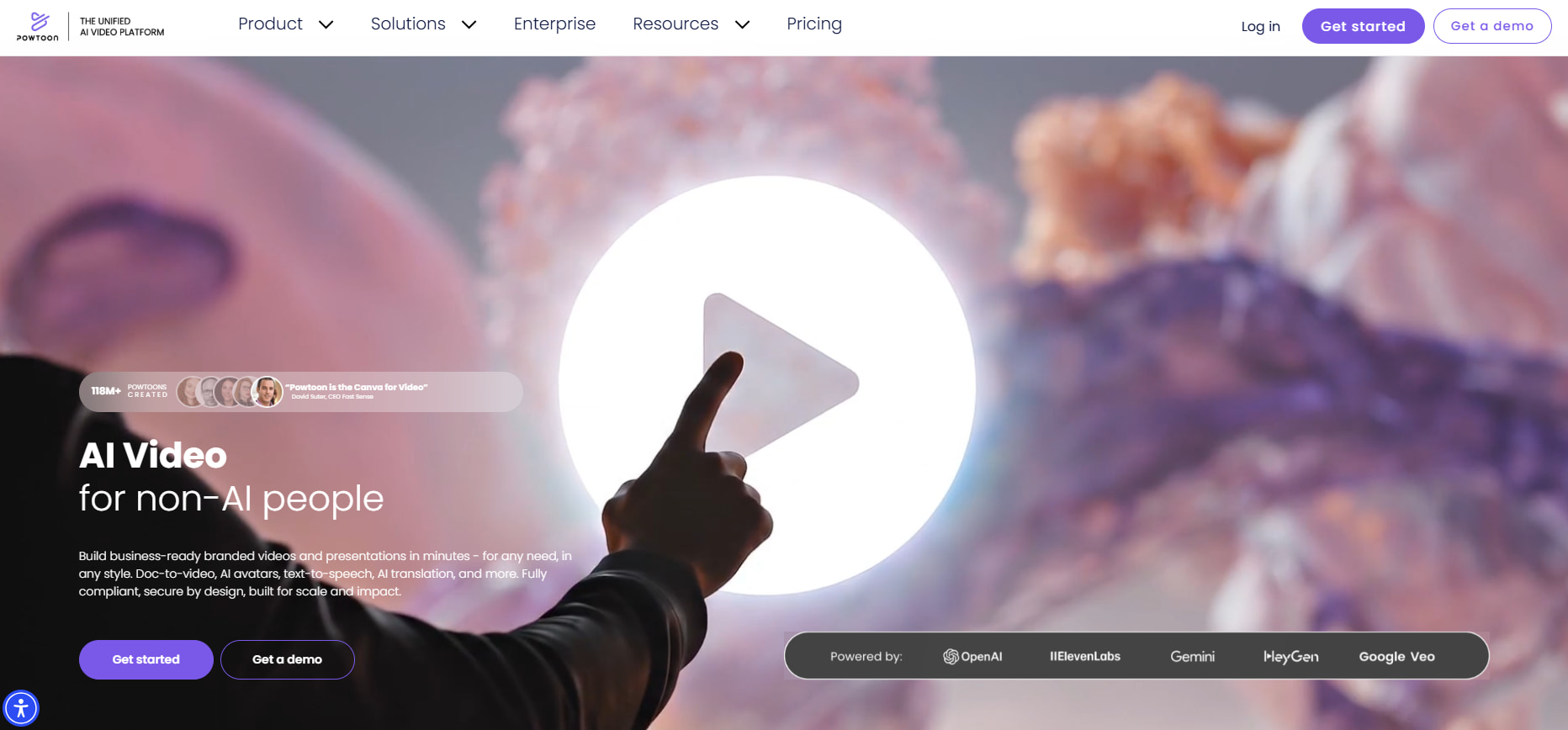
Task: Click the "for non-AI people" subheading
Action: [x=231, y=499]
